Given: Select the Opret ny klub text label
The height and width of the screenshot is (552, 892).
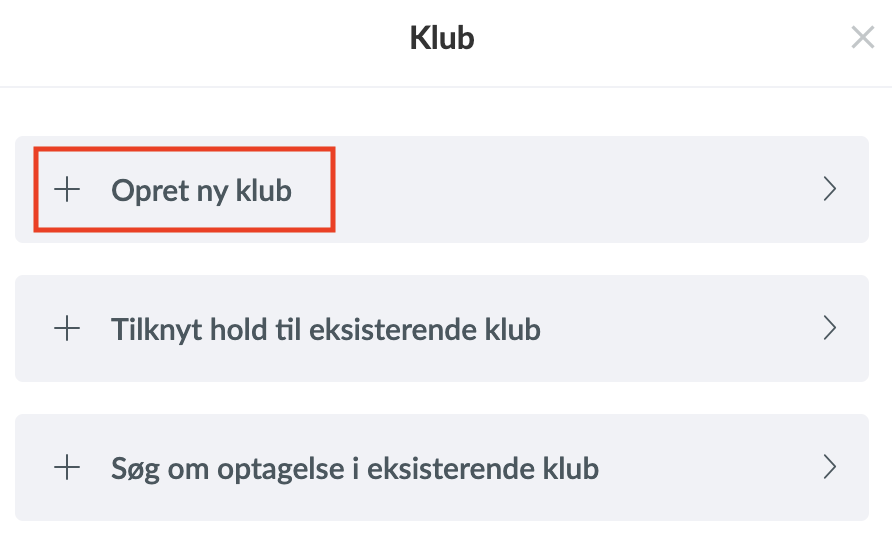Looking at the screenshot, I should point(201,191).
